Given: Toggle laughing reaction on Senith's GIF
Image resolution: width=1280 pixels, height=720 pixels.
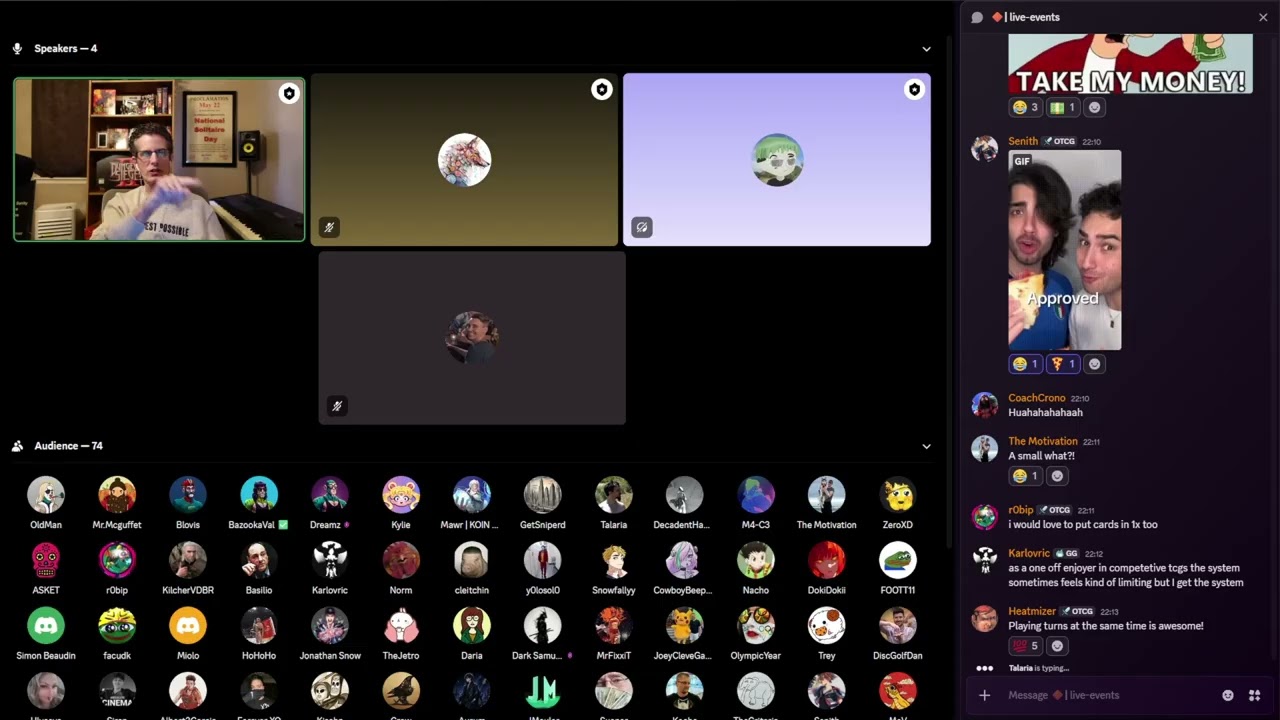Looking at the screenshot, I should 1026,364.
